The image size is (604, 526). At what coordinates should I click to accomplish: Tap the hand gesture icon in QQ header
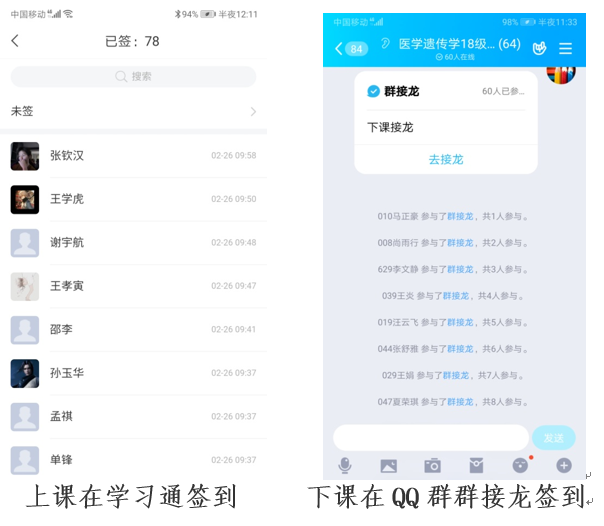539,48
